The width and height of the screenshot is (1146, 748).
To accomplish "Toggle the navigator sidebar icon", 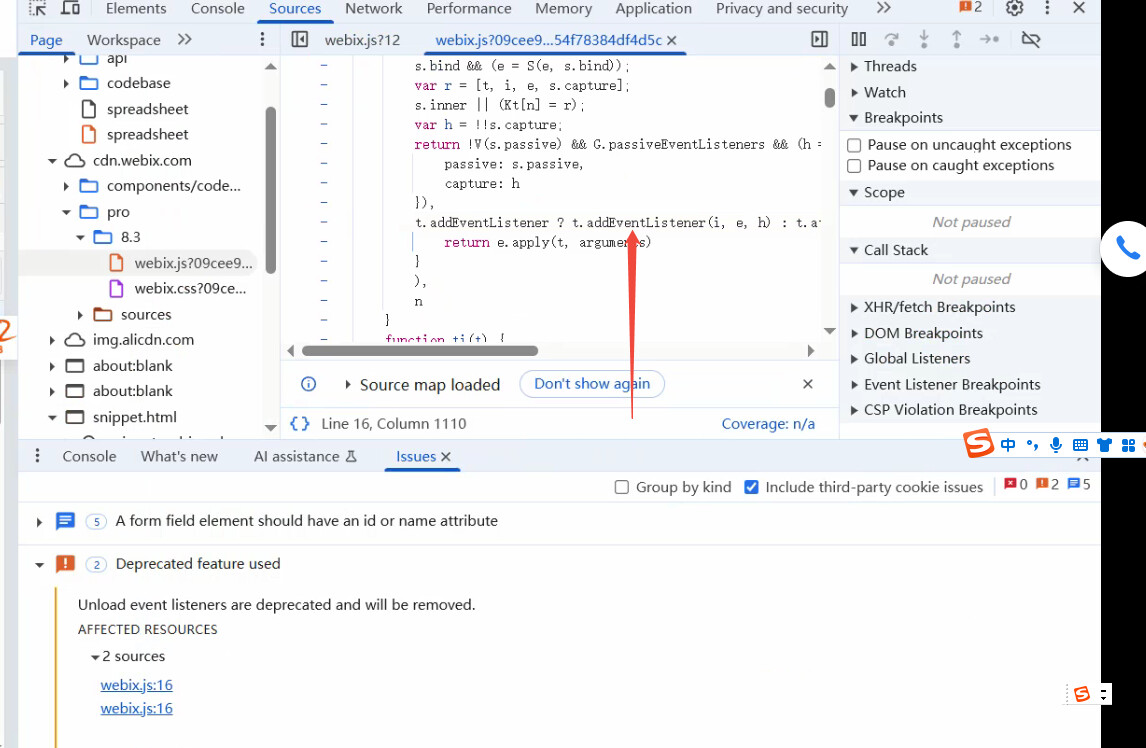I will pyautogui.click(x=300, y=39).
